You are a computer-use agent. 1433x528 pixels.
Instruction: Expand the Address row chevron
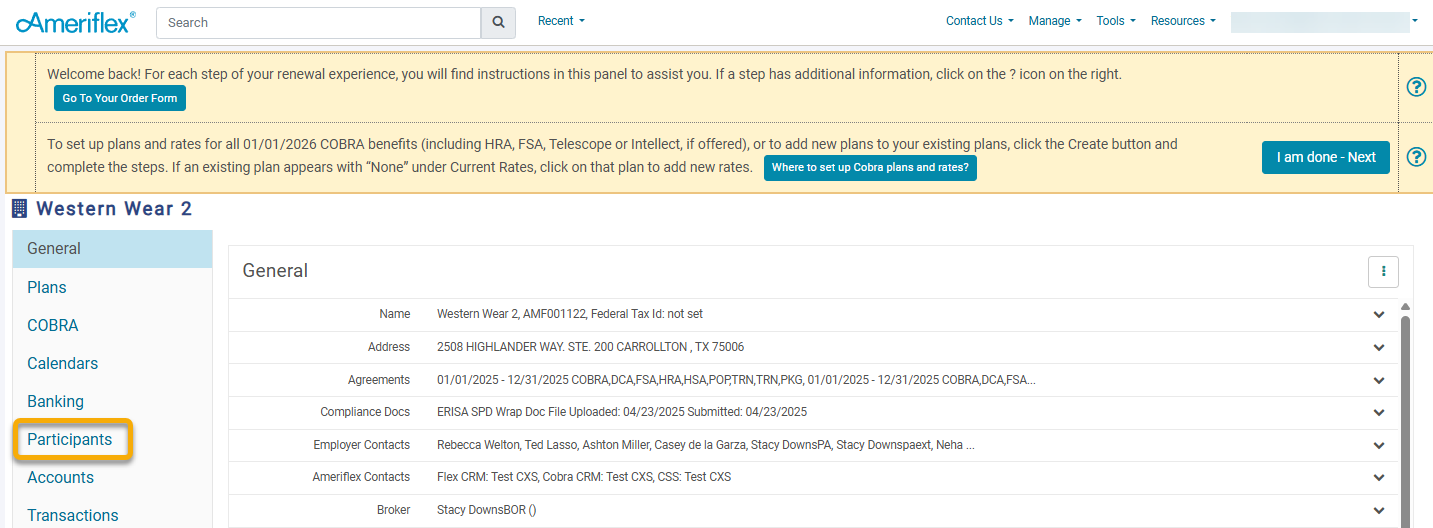click(1379, 347)
